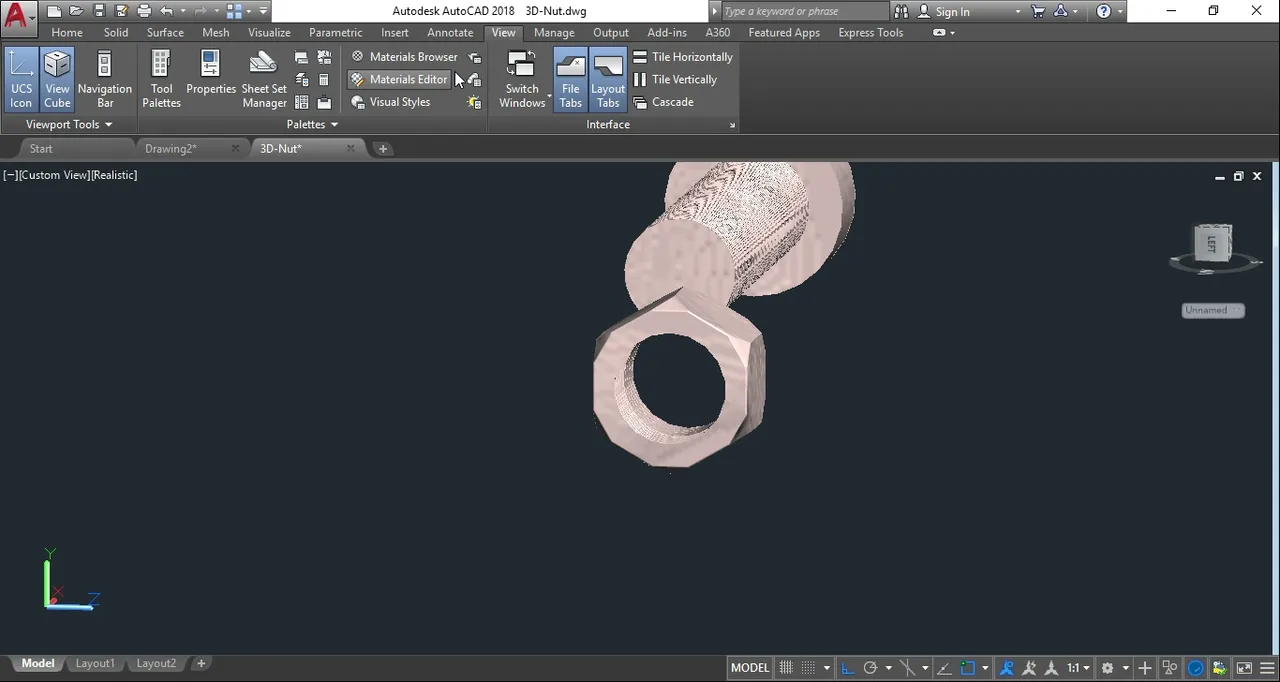This screenshot has width=1280, height=682.
Task: Click the Switch Windows icon
Action: coord(522,66)
